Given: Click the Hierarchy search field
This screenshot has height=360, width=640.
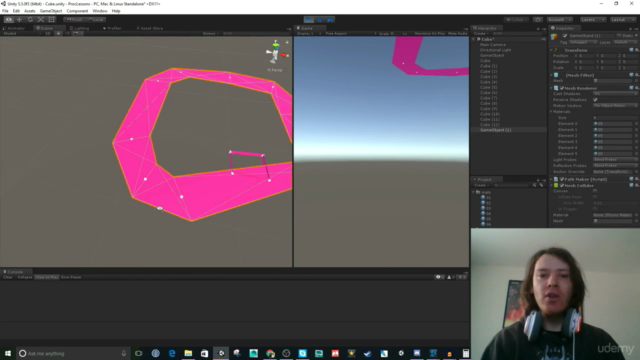Looking at the screenshot, I should tap(516, 33).
